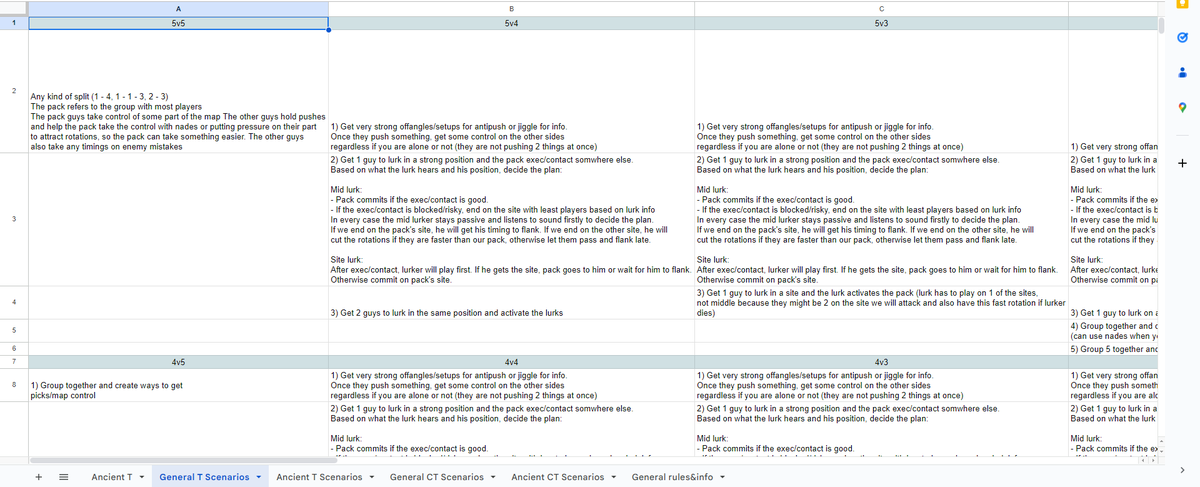Select row 3 header
This screenshot has height=487, width=1200.
[x=14, y=219]
